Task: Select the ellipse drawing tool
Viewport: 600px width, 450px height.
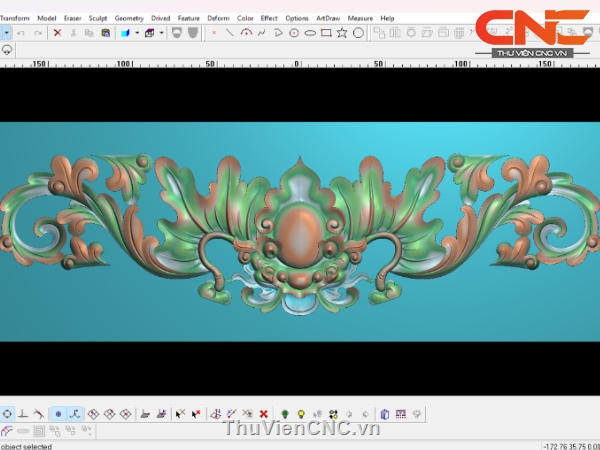Action: coord(310,32)
